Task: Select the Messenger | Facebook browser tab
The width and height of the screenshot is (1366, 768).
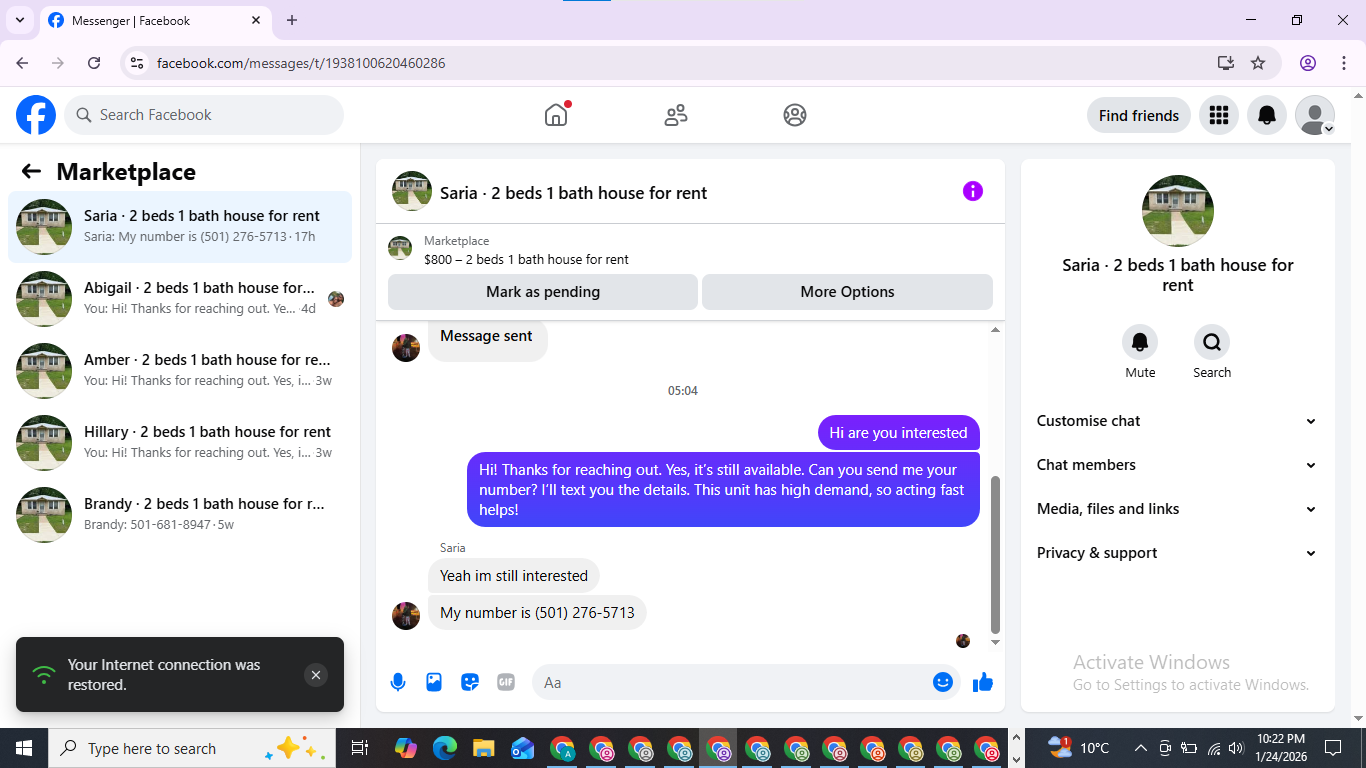Action: 155,20
